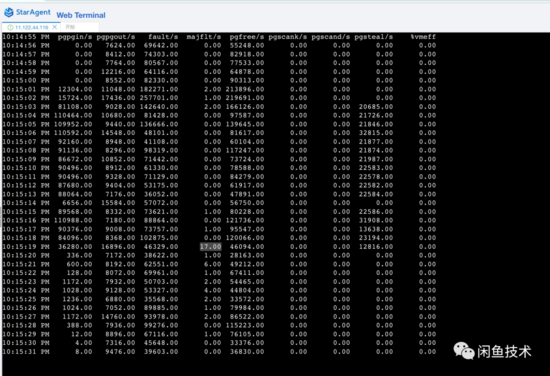
Task: Click the pgpgout/s value 17436.00
Action: (118, 98)
